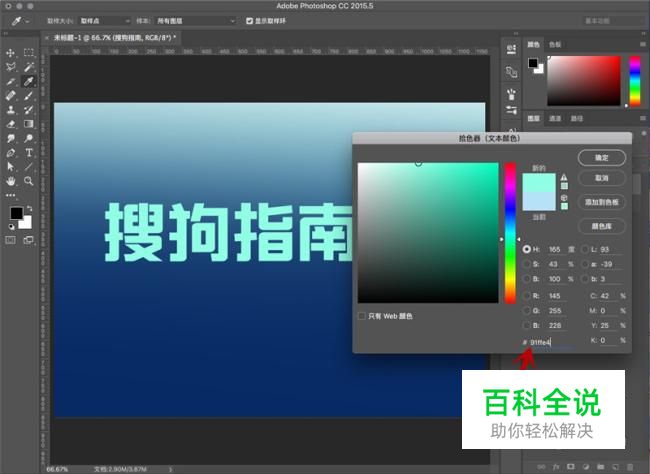The image size is (650, 474).
Task: Swap foreground and background colors arrow
Action: (x=29, y=208)
